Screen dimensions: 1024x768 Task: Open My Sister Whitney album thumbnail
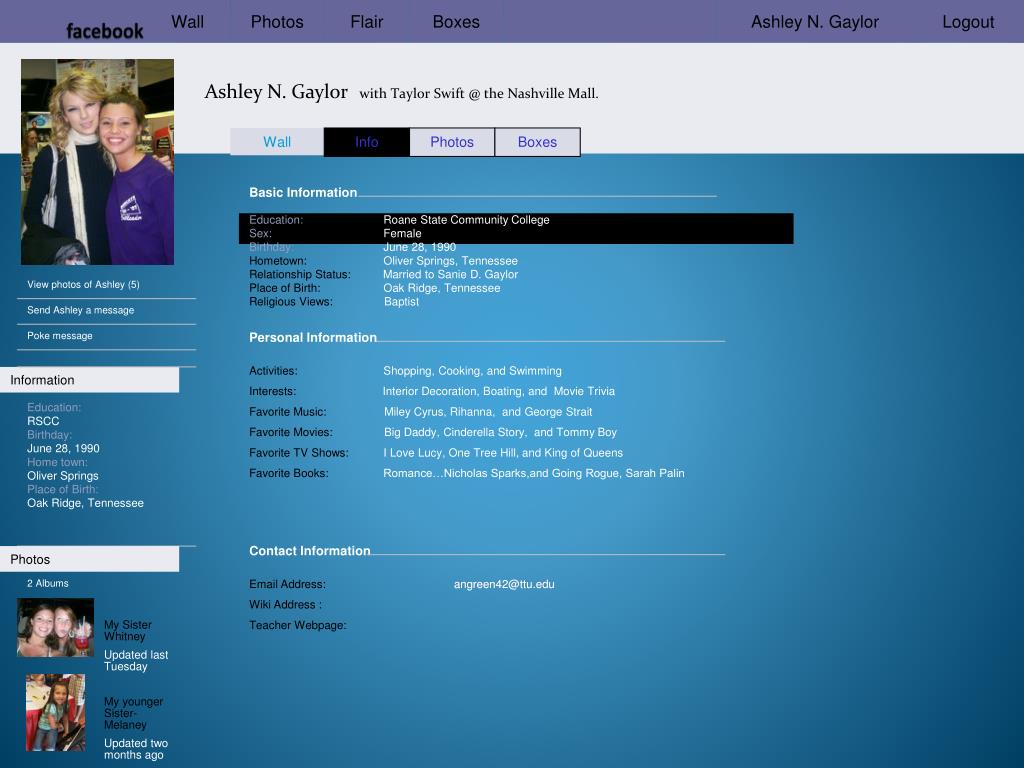point(56,628)
